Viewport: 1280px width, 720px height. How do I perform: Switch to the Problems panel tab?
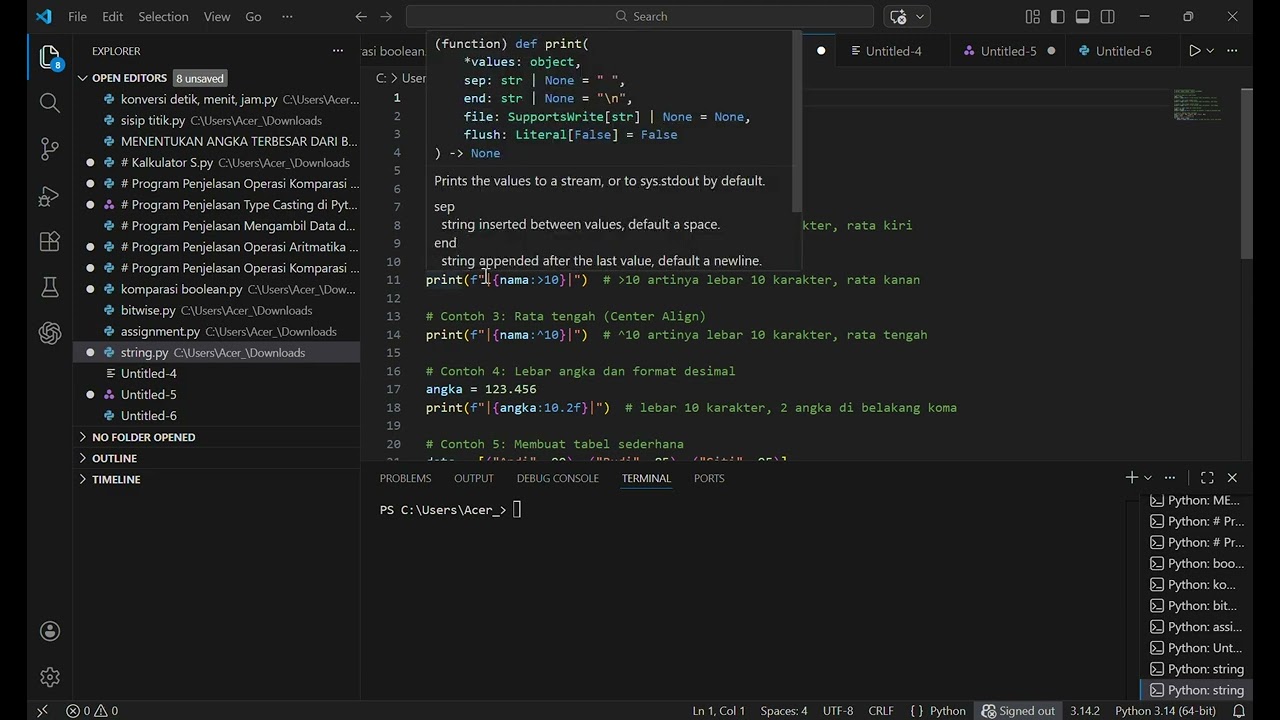point(405,478)
